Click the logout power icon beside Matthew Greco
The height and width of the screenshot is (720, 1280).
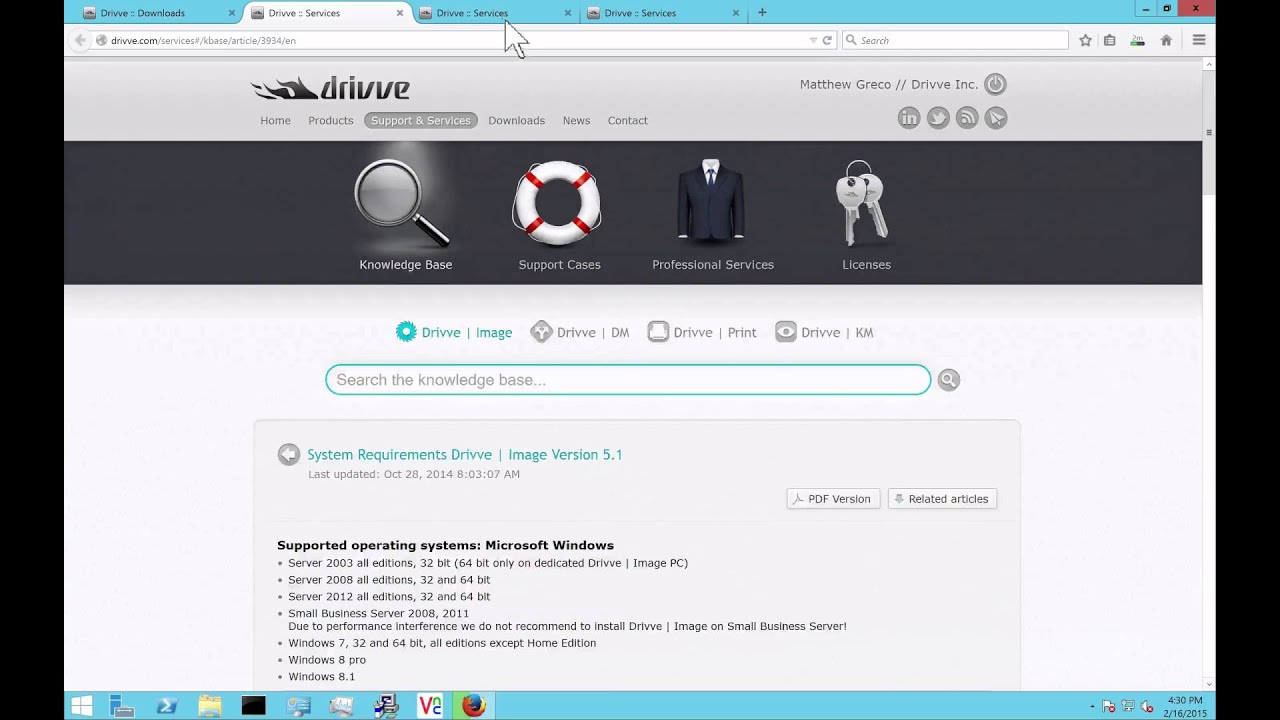[x=995, y=84]
